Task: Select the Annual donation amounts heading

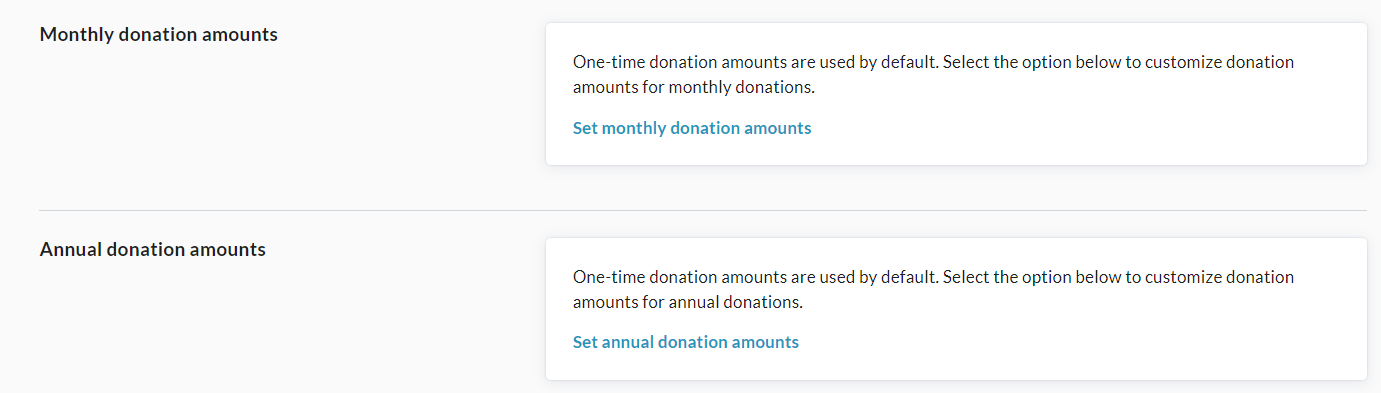Action: [x=153, y=250]
